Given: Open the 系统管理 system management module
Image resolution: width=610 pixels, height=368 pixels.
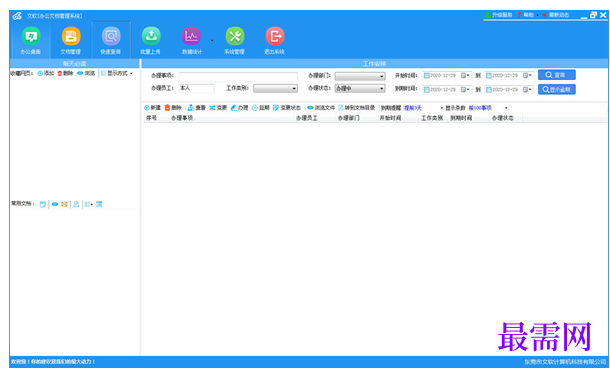Looking at the screenshot, I should [x=235, y=40].
